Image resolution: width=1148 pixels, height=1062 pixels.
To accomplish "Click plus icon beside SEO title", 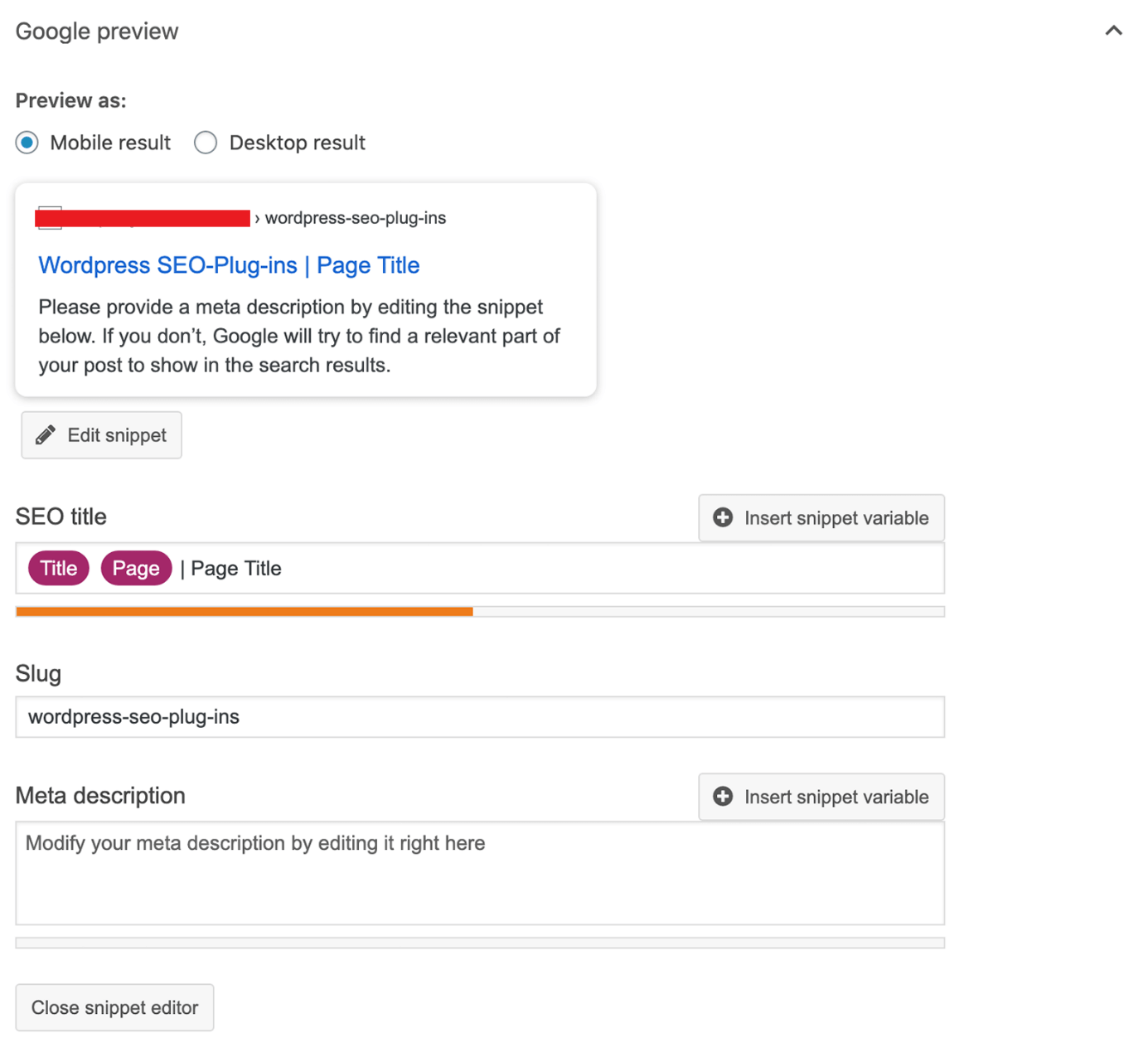I will (723, 518).
